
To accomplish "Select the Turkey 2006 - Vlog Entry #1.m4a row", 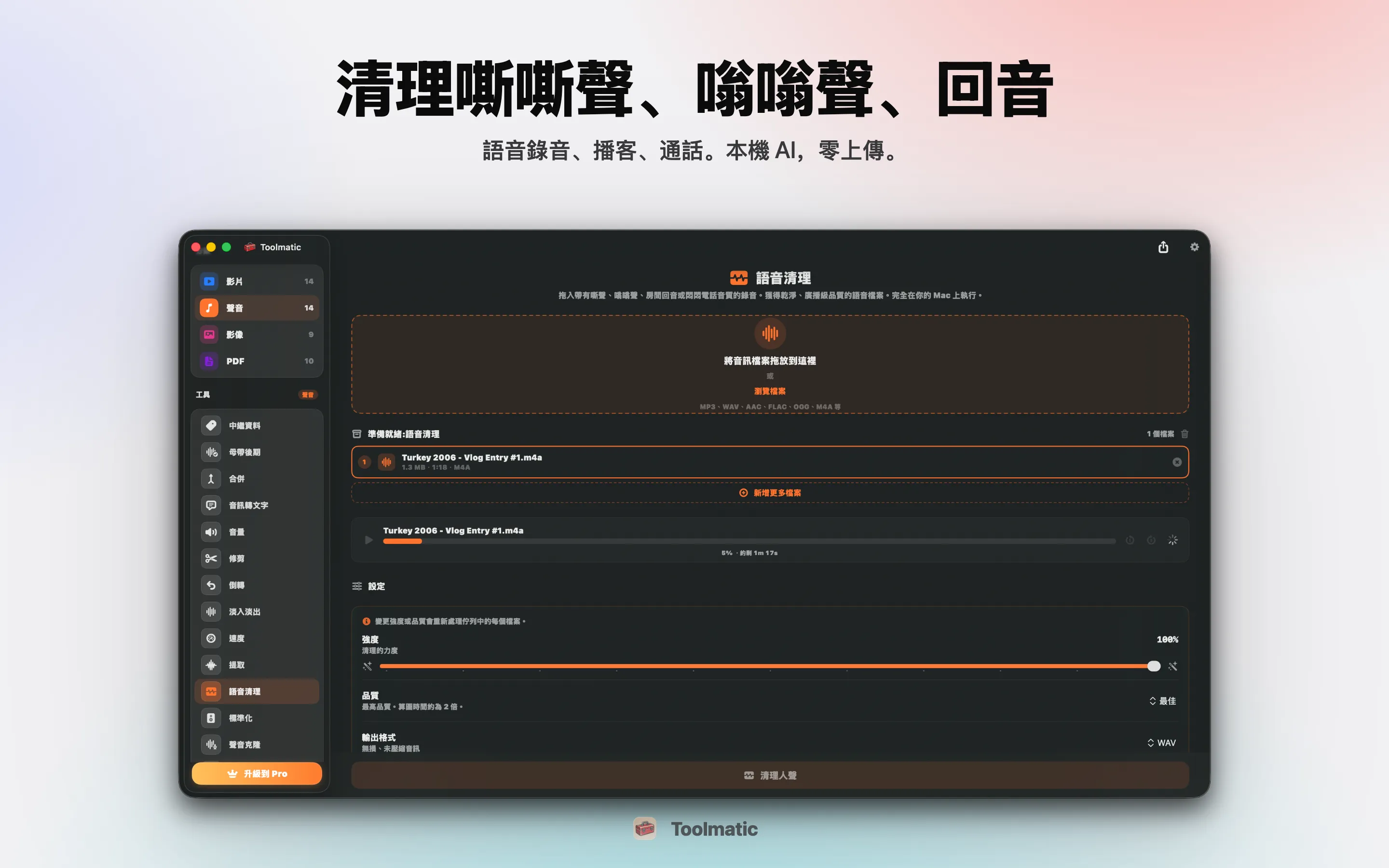I will 770,462.
